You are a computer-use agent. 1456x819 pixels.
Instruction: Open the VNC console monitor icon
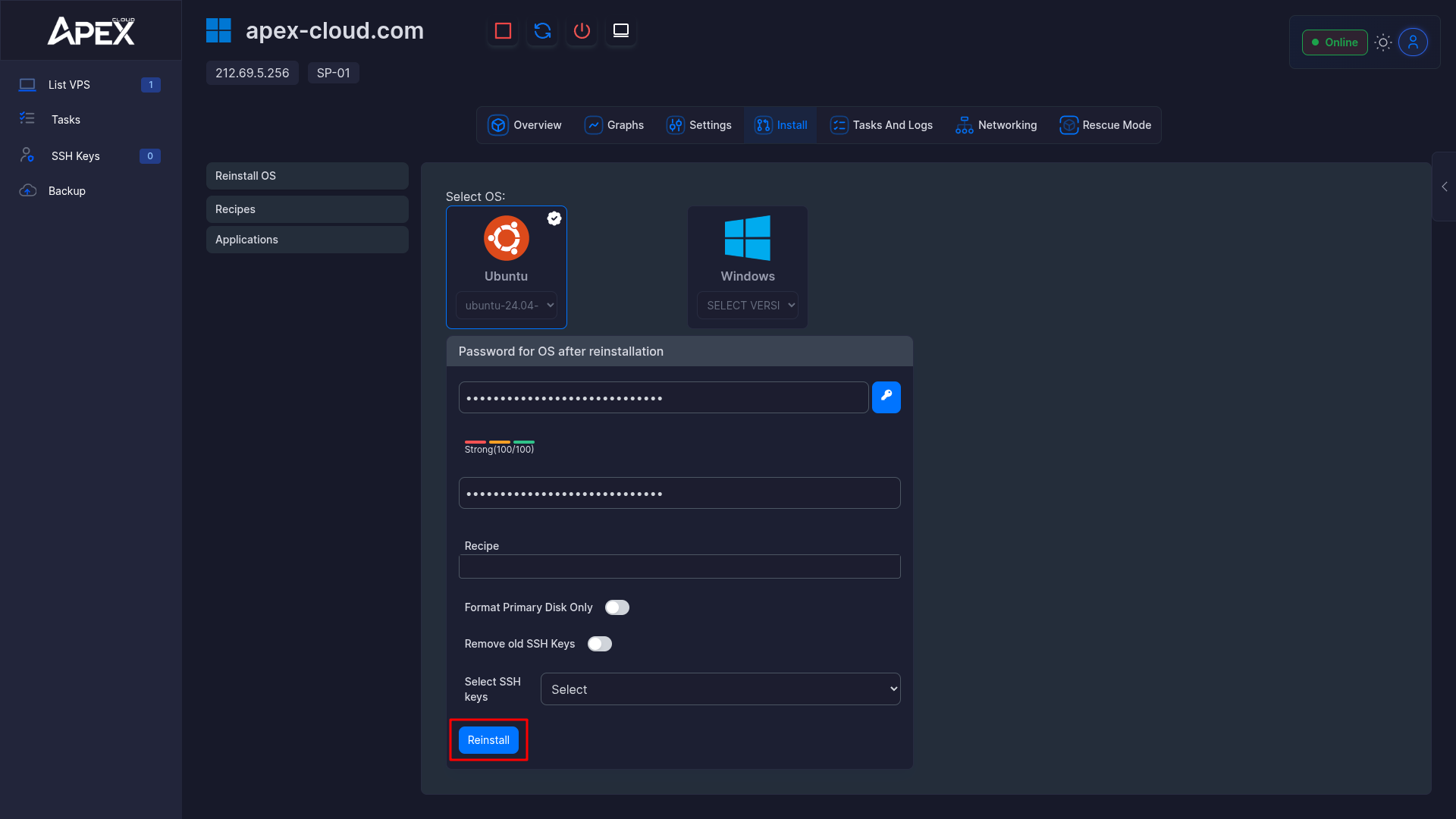click(621, 31)
